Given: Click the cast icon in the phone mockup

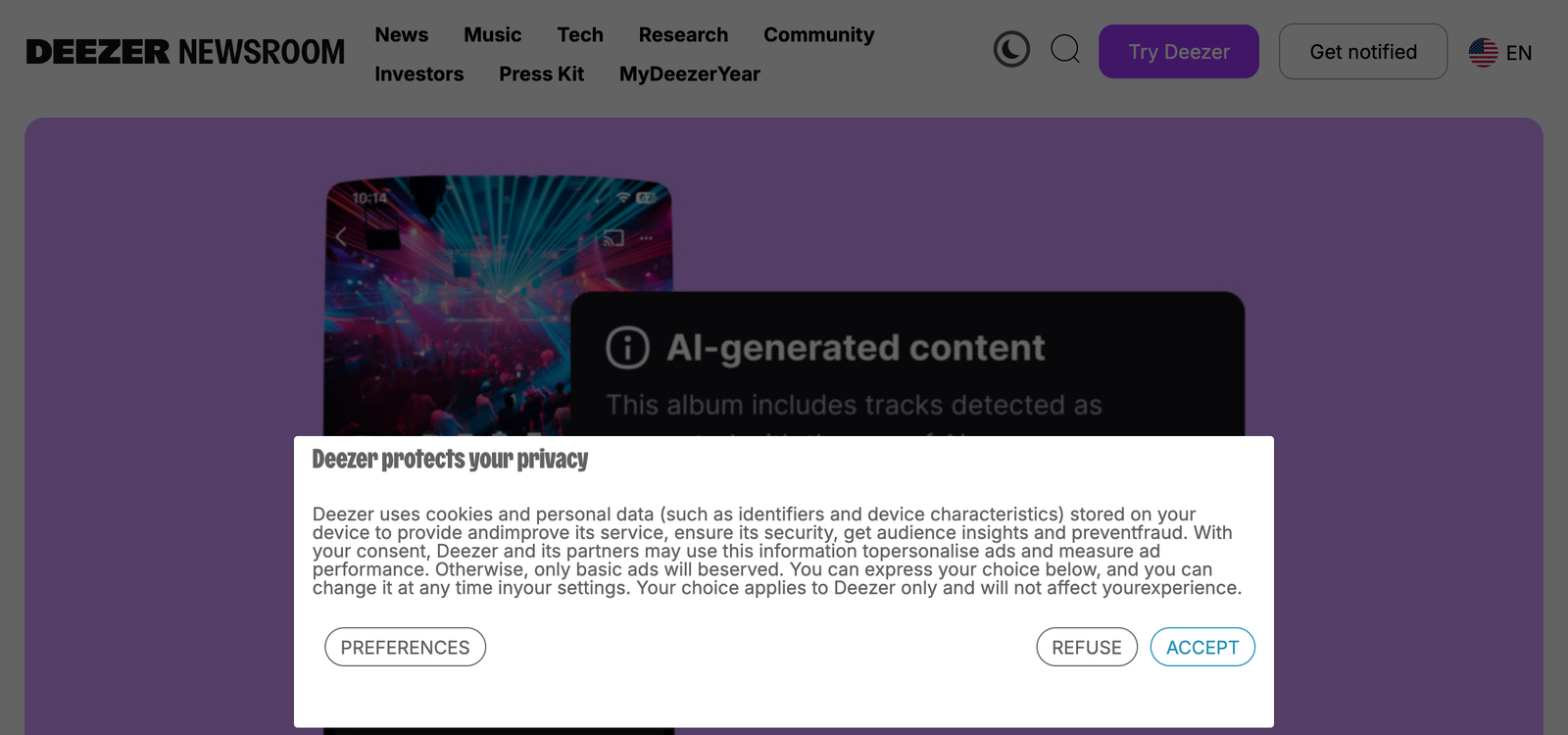Looking at the screenshot, I should point(613,238).
